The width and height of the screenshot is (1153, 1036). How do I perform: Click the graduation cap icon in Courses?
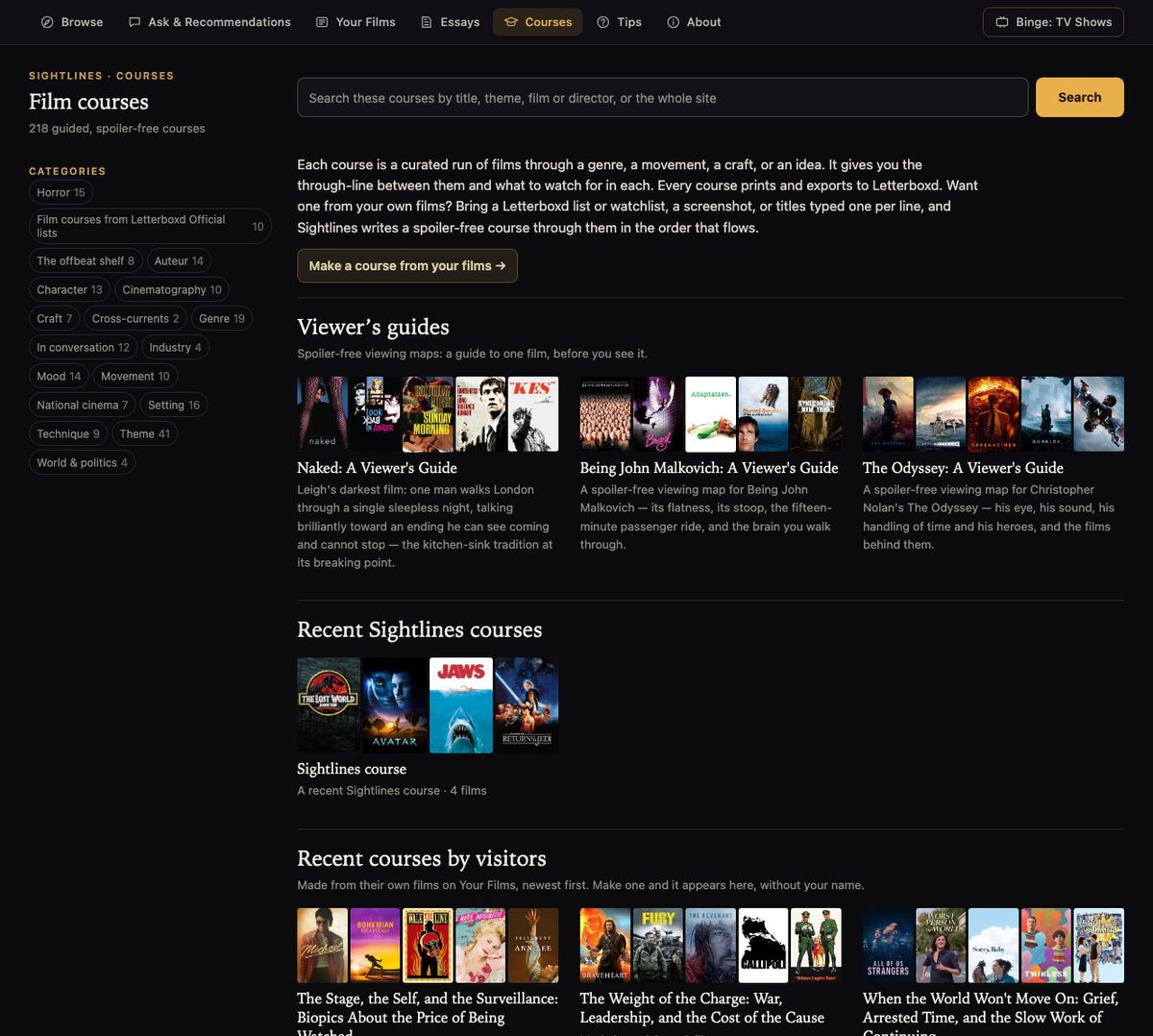[511, 22]
